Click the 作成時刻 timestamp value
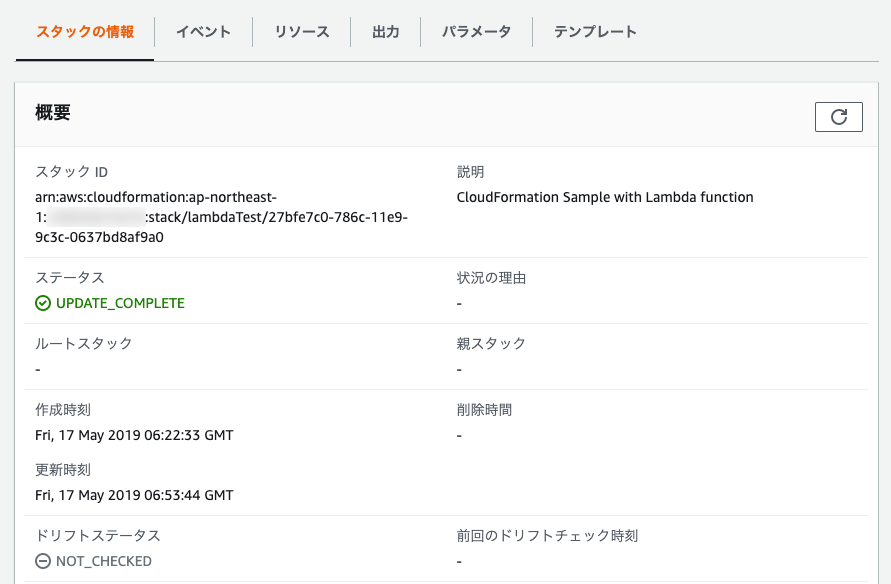This screenshot has height=584, width=891. pyautogui.click(x=133, y=435)
